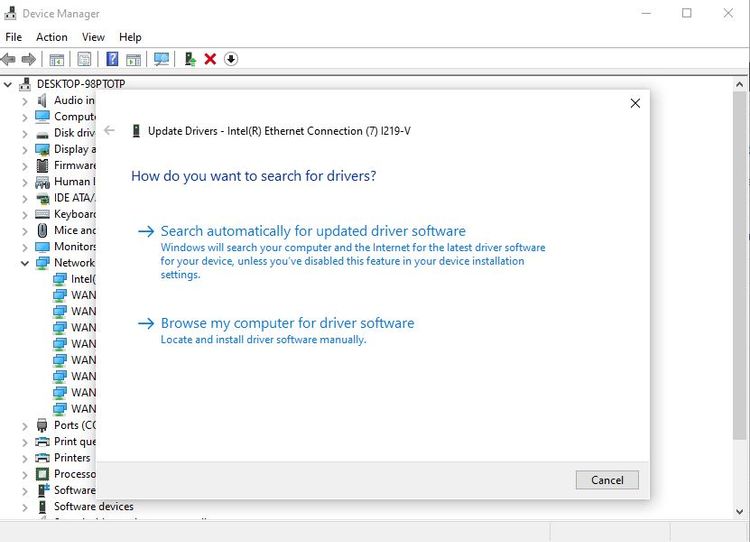Click the Mice category mouse icon
The image size is (750, 542).
[x=42, y=230]
